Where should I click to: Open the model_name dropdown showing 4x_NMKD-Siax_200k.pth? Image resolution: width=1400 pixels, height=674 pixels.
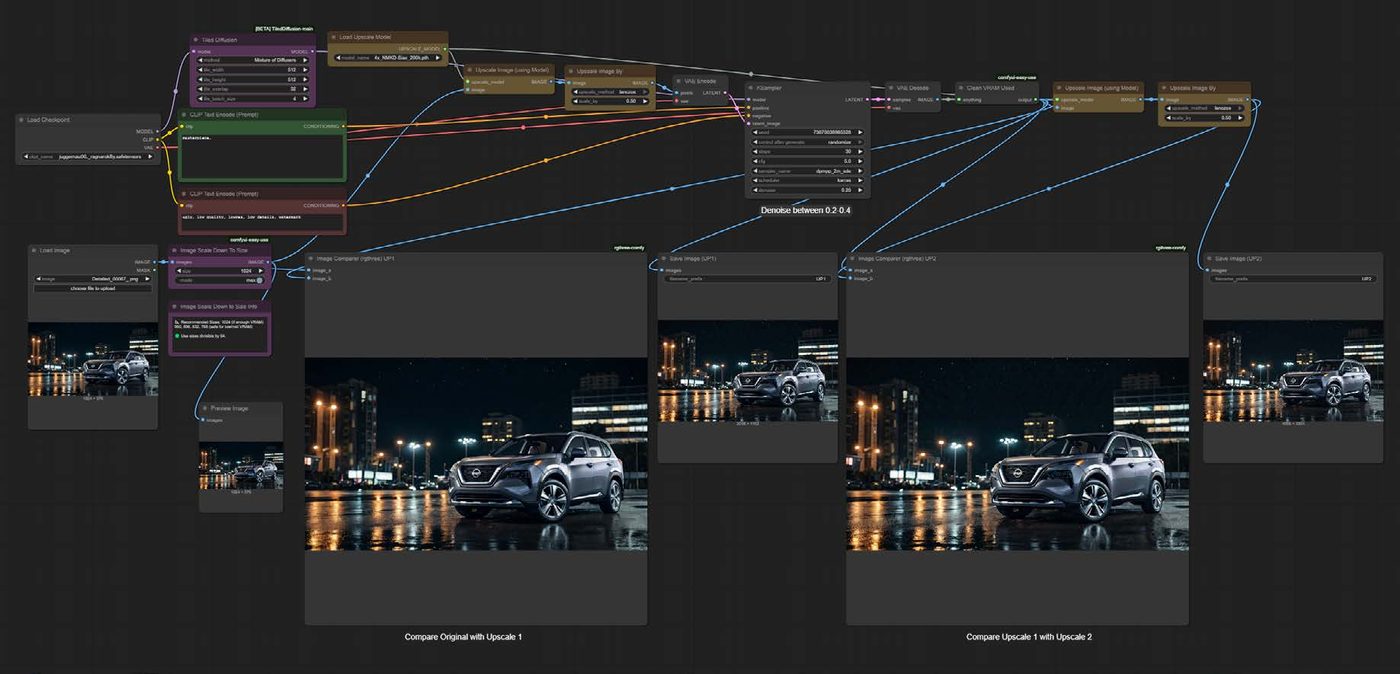pos(387,58)
